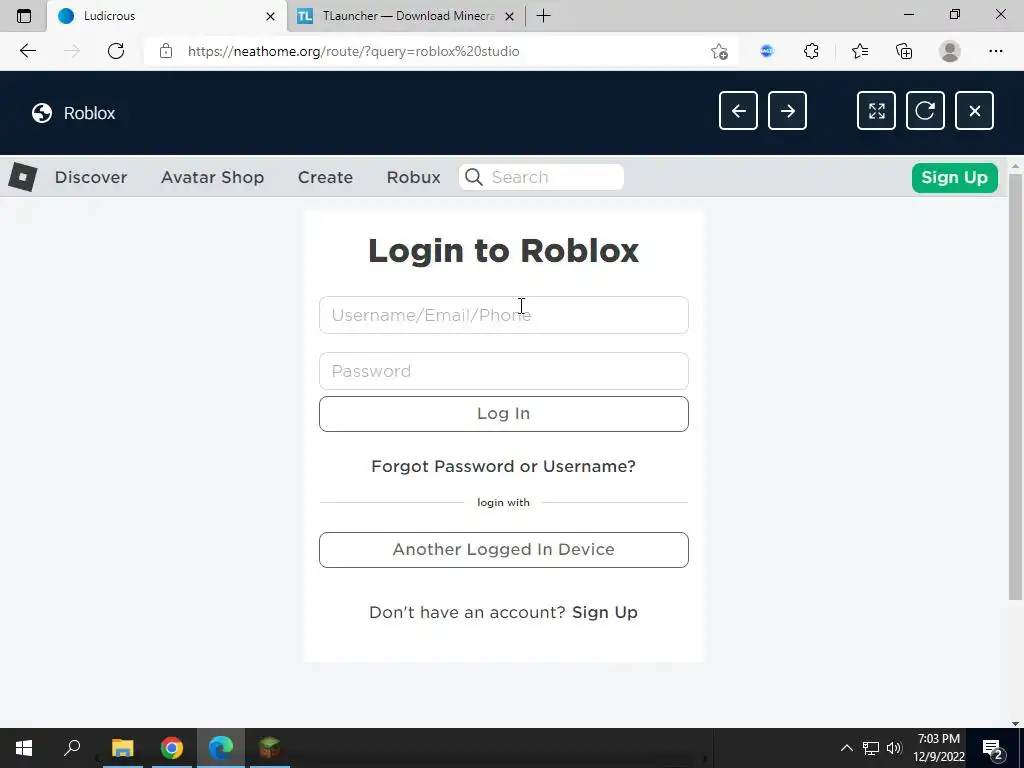View site information lock icon

coord(166,51)
